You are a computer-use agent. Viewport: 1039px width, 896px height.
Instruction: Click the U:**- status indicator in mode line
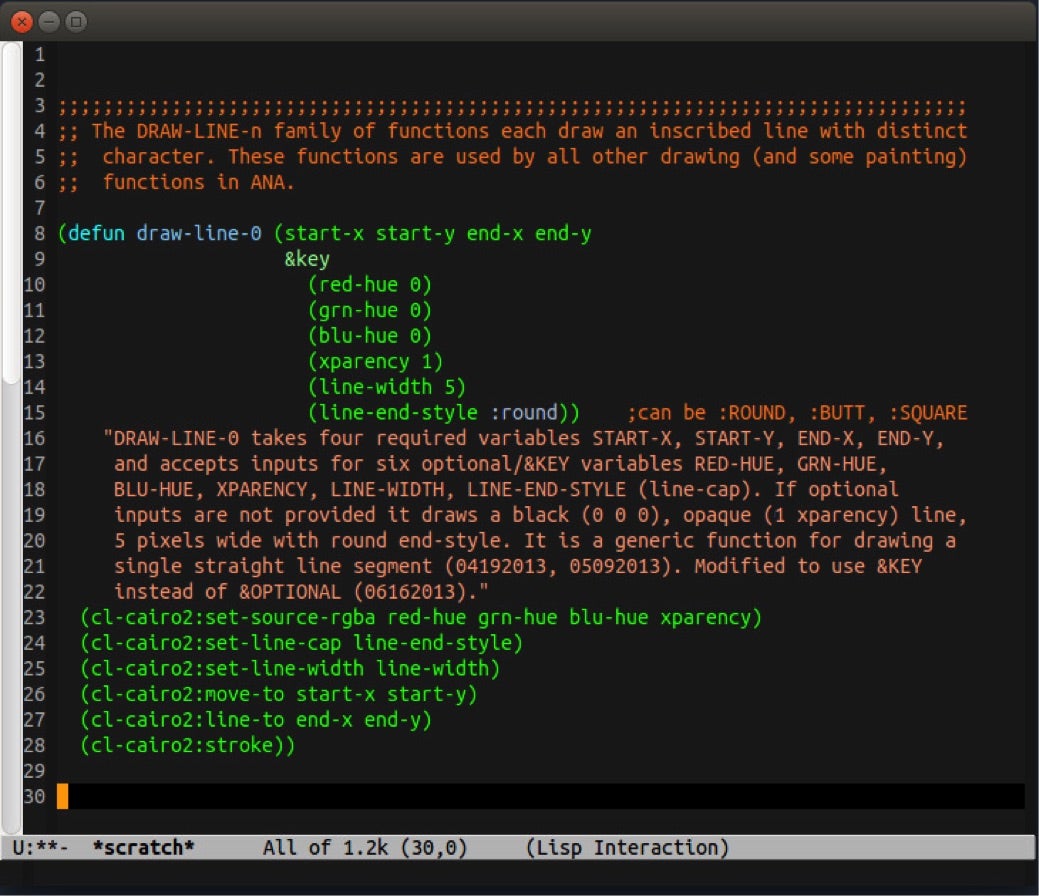pos(40,848)
